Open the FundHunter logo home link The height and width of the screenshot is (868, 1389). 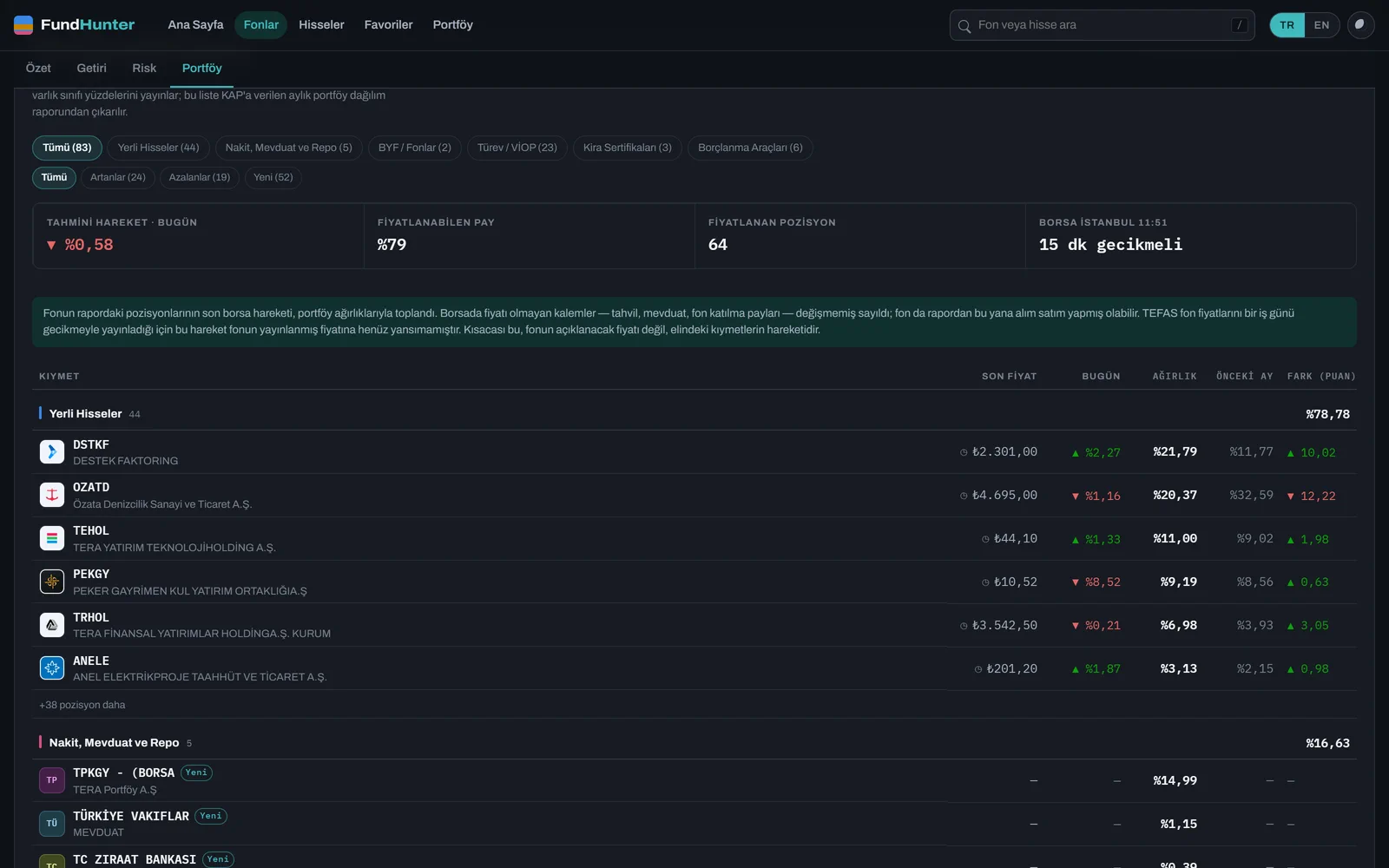(75, 24)
